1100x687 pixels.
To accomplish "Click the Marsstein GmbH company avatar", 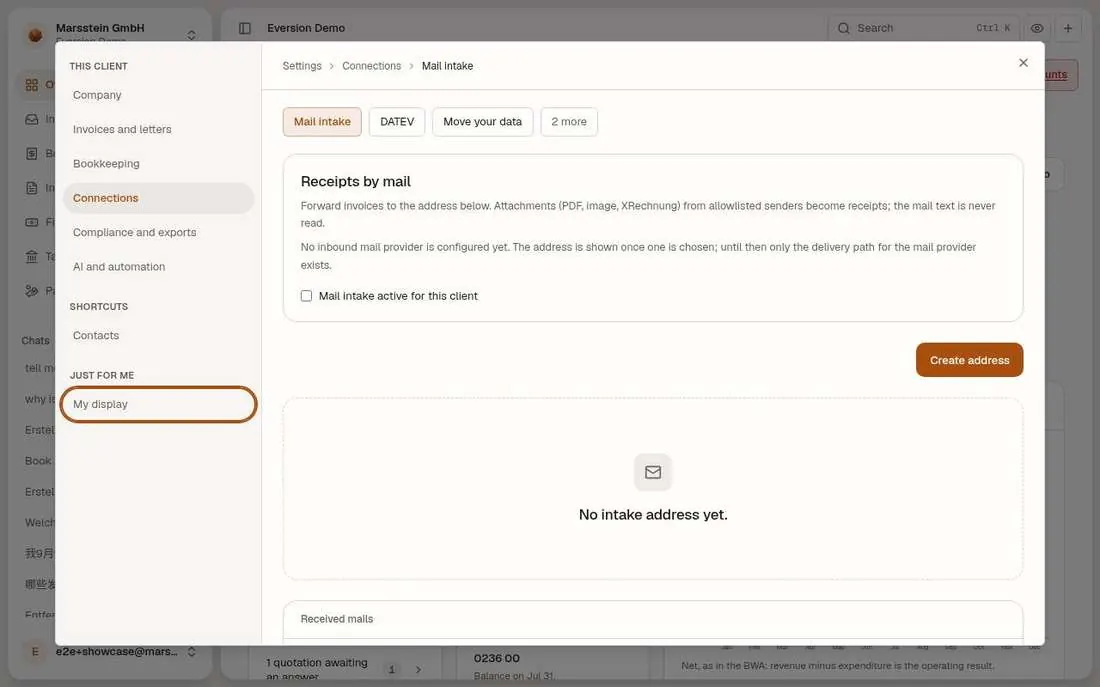I will coord(35,34).
